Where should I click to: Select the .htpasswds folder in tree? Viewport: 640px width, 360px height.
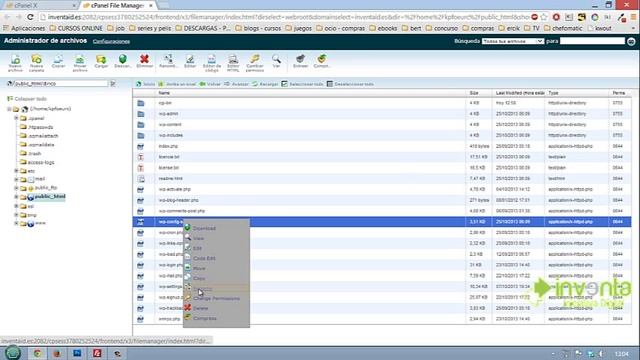click(x=40, y=127)
